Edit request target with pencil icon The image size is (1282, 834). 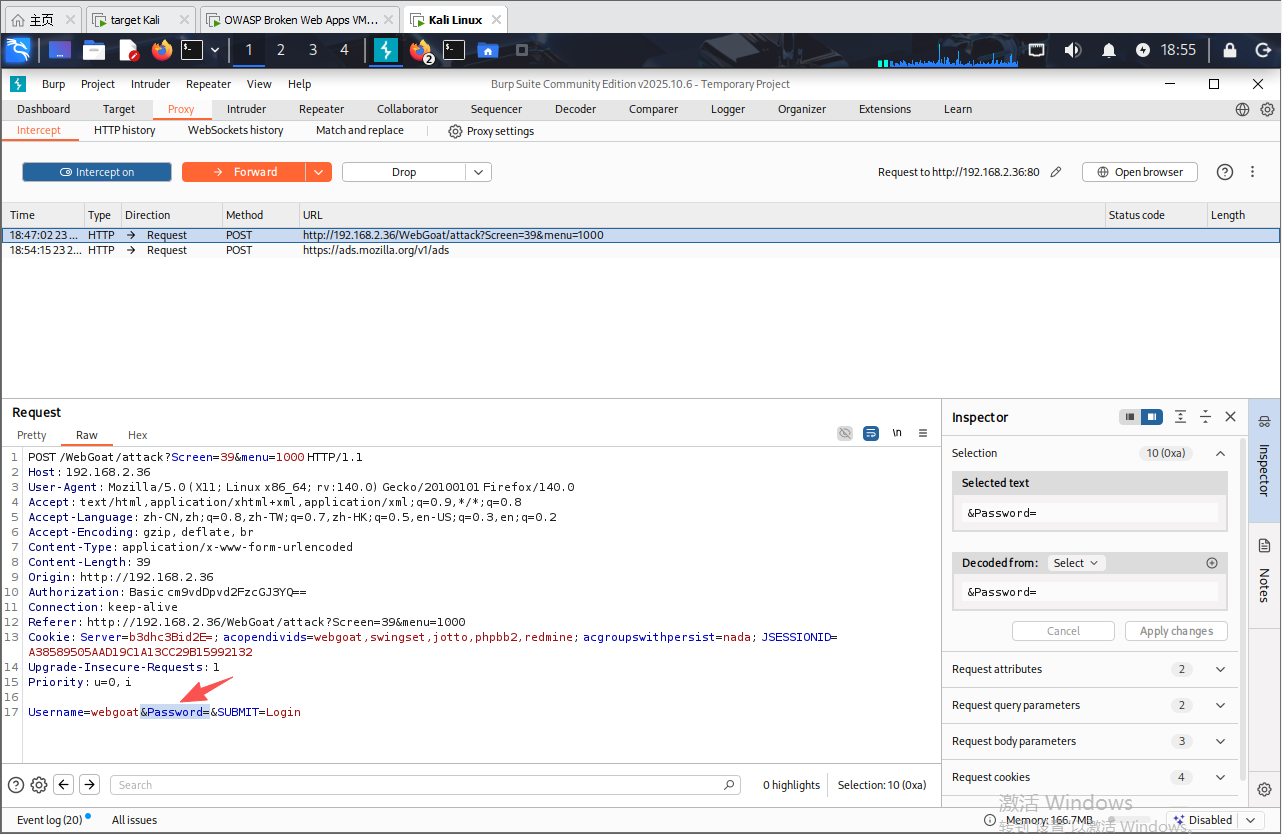click(1056, 172)
